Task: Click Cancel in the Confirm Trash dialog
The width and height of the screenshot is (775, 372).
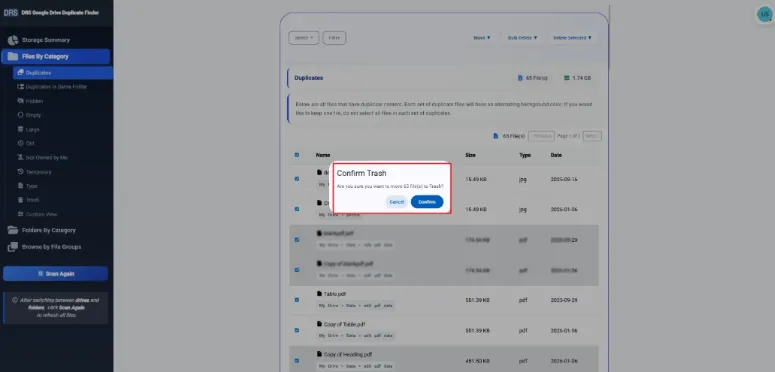Action: [x=396, y=202]
